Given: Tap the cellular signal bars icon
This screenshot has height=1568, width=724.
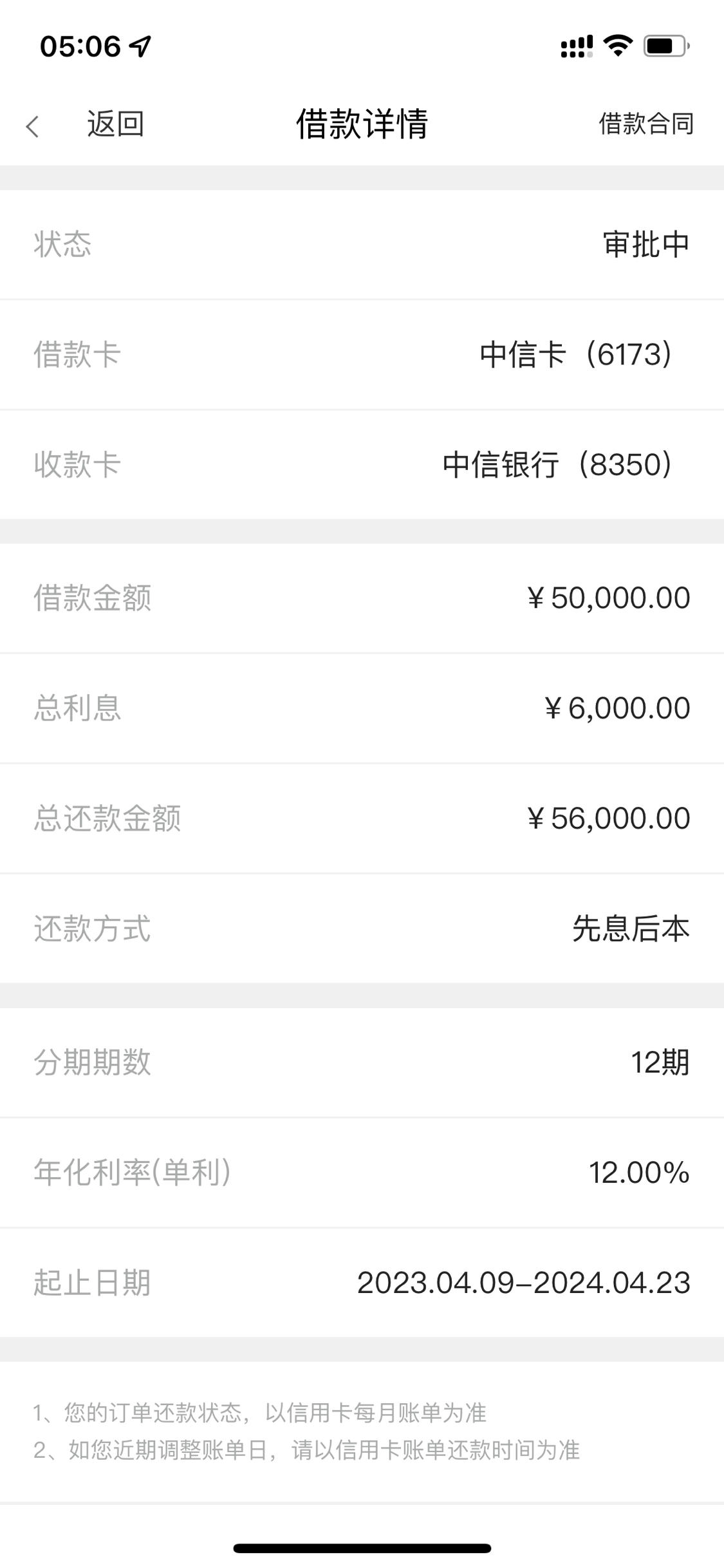Looking at the screenshot, I should coord(577,46).
